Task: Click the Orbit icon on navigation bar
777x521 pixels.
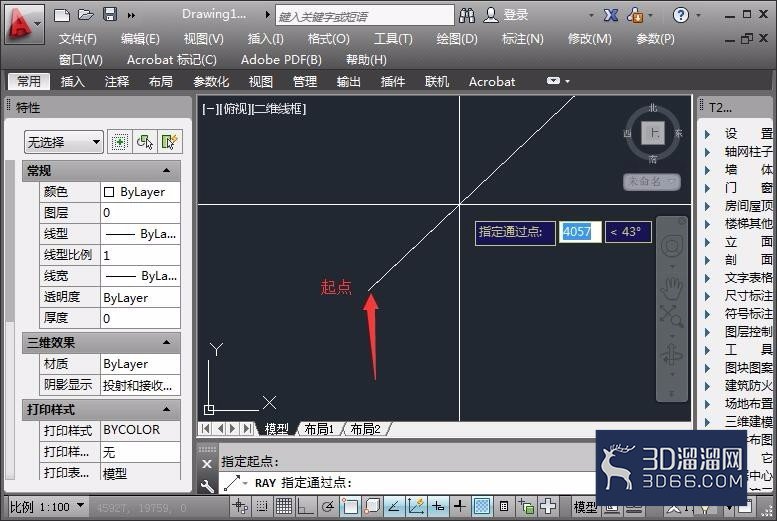Action: [x=671, y=354]
